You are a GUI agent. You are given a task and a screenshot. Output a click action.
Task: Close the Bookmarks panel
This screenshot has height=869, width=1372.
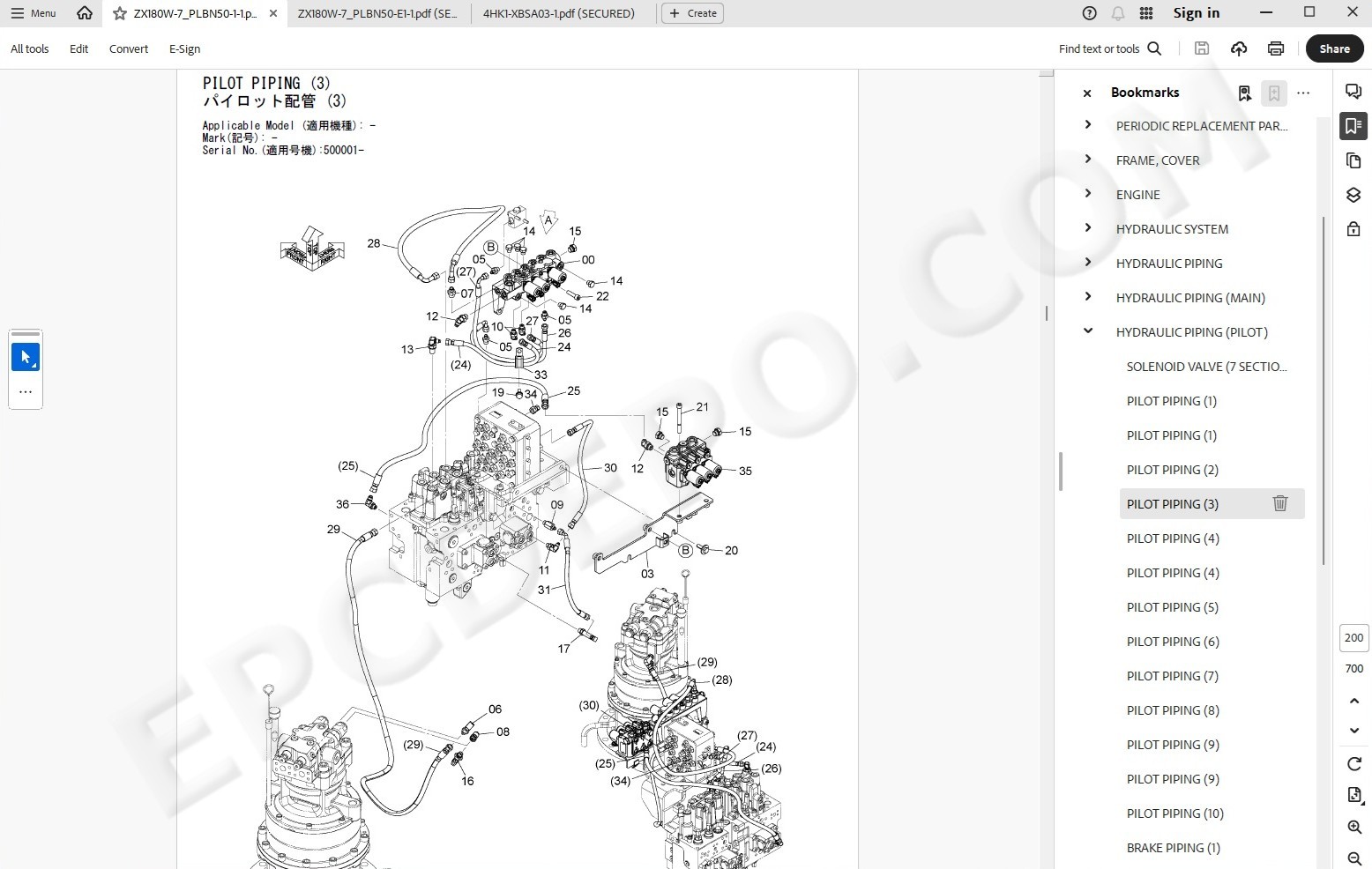(x=1087, y=93)
